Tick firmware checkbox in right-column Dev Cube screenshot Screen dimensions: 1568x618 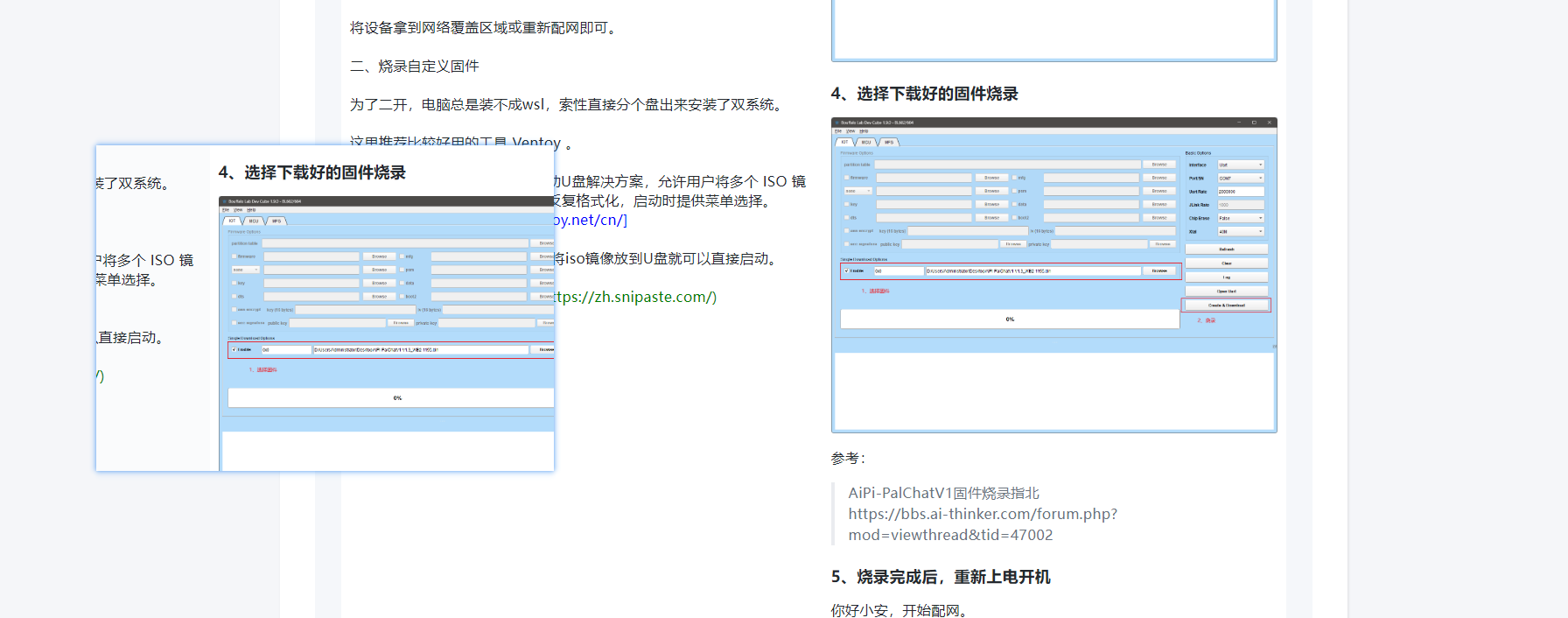[x=846, y=178]
